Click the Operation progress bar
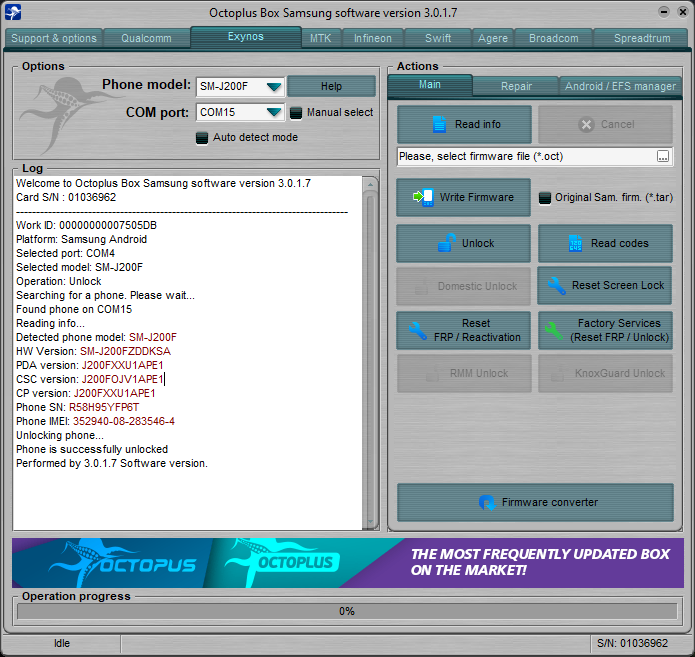The width and height of the screenshot is (695, 657). coord(347,611)
